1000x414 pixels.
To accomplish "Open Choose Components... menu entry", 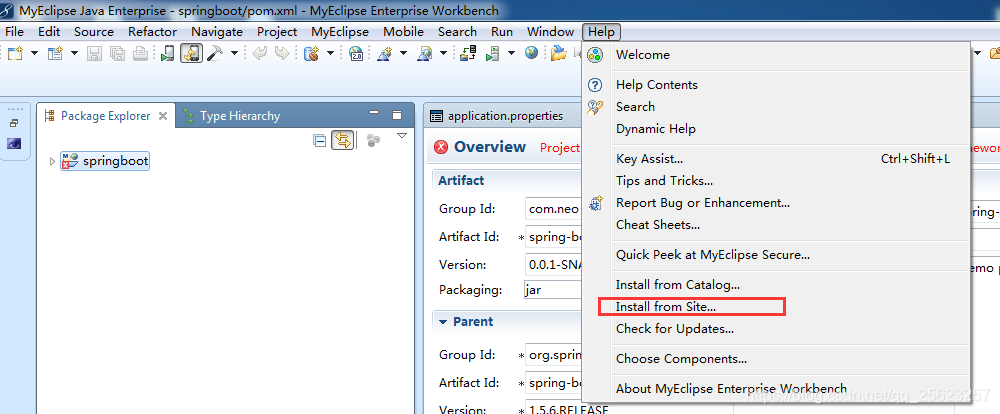I will (776, 359).
